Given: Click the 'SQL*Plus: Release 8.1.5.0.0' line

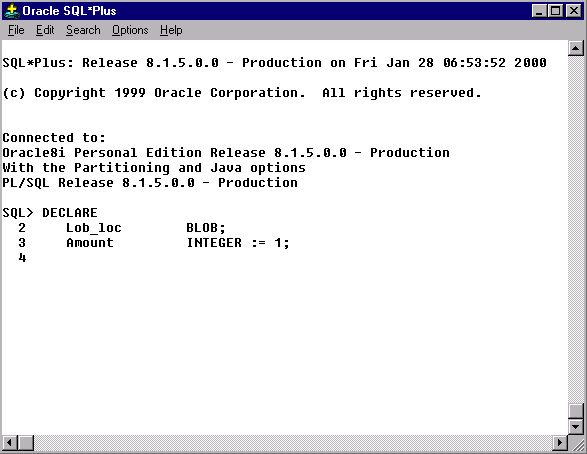Looking at the screenshot, I should click(274, 63).
